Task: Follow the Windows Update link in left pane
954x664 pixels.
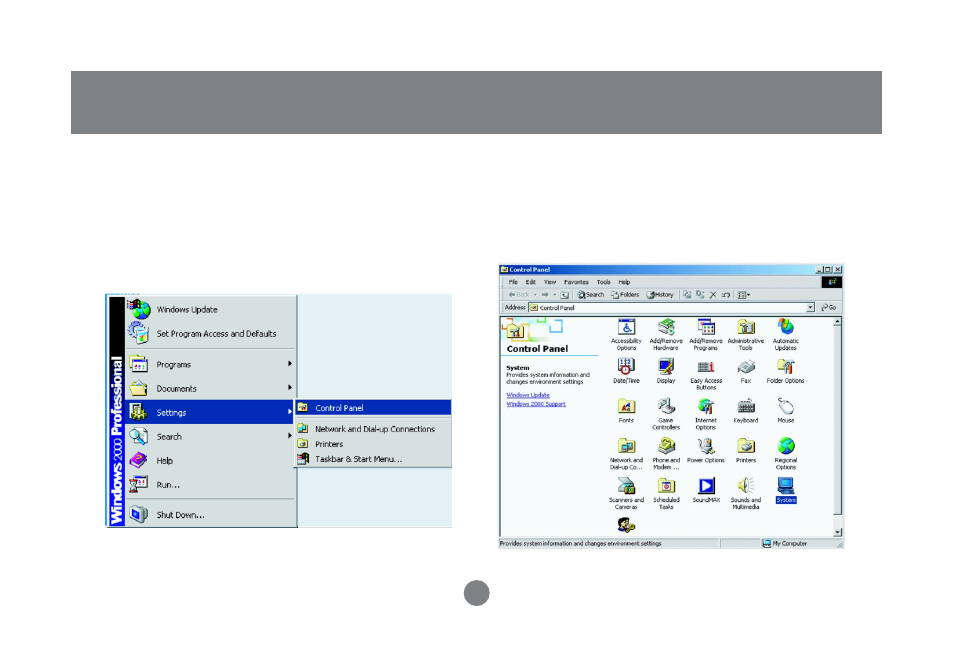Action: (528, 396)
